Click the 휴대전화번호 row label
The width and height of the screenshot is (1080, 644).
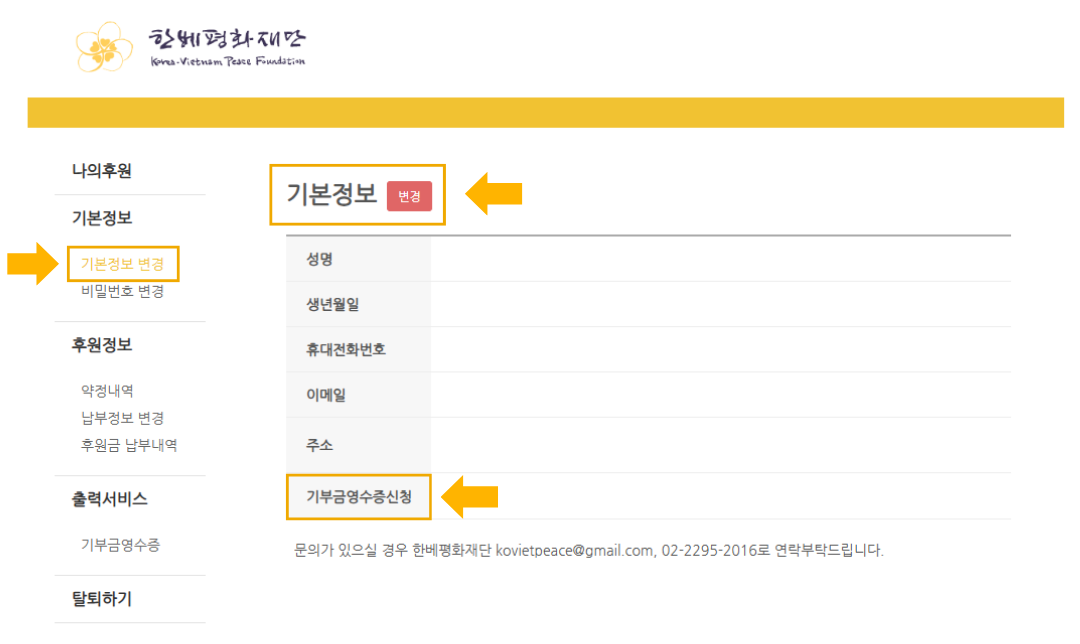[x=346, y=350]
